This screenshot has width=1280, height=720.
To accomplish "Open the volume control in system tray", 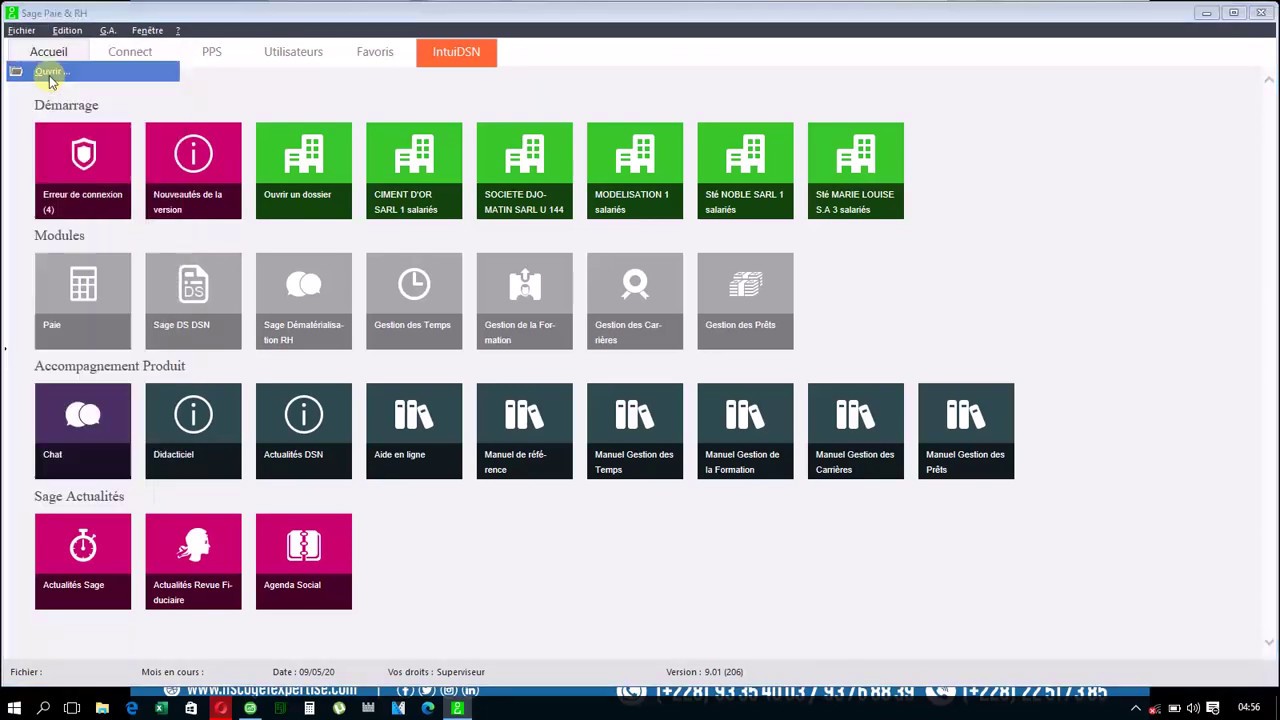I will coord(1193,708).
